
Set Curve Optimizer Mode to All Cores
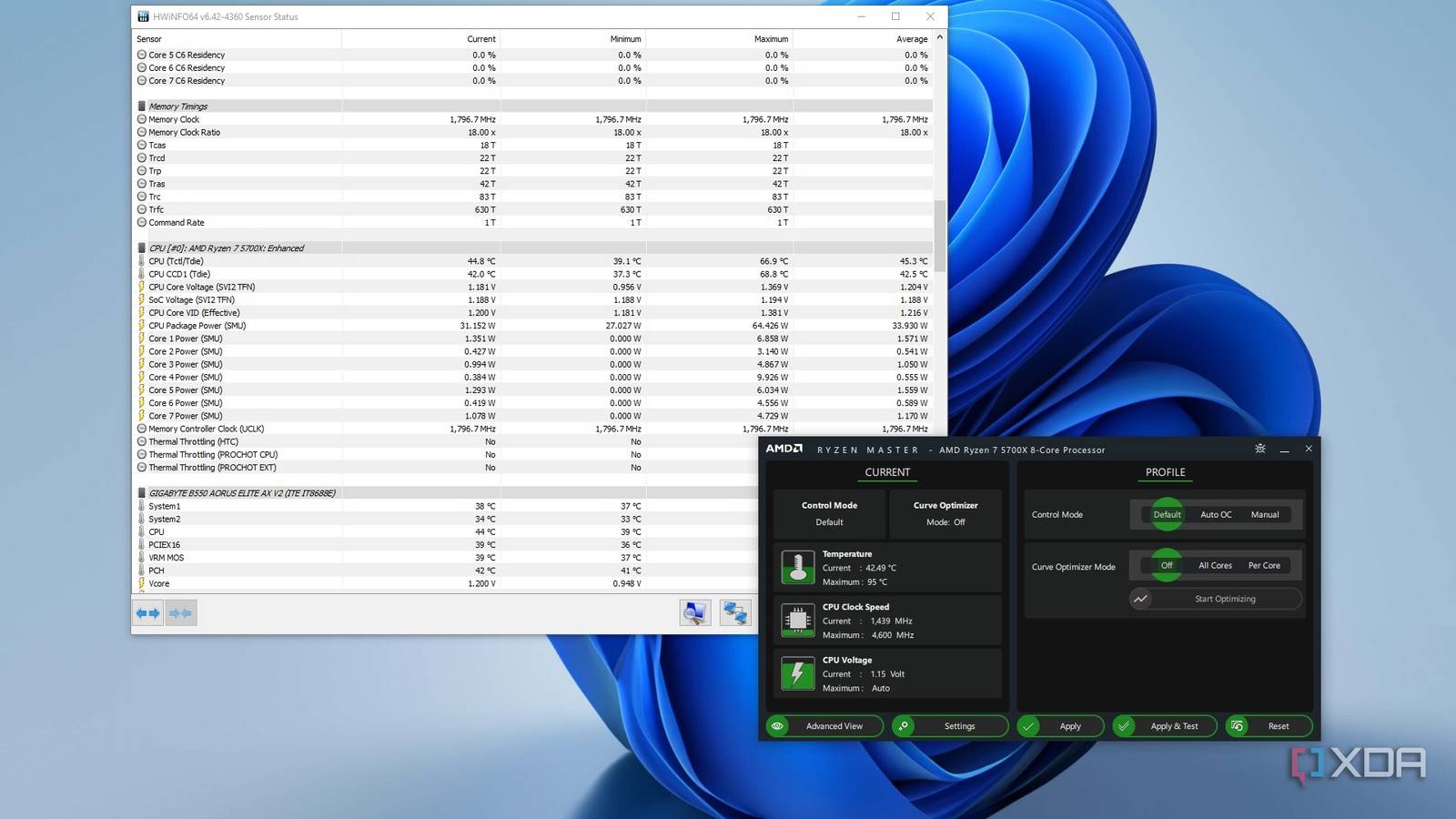tap(1214, 565)
